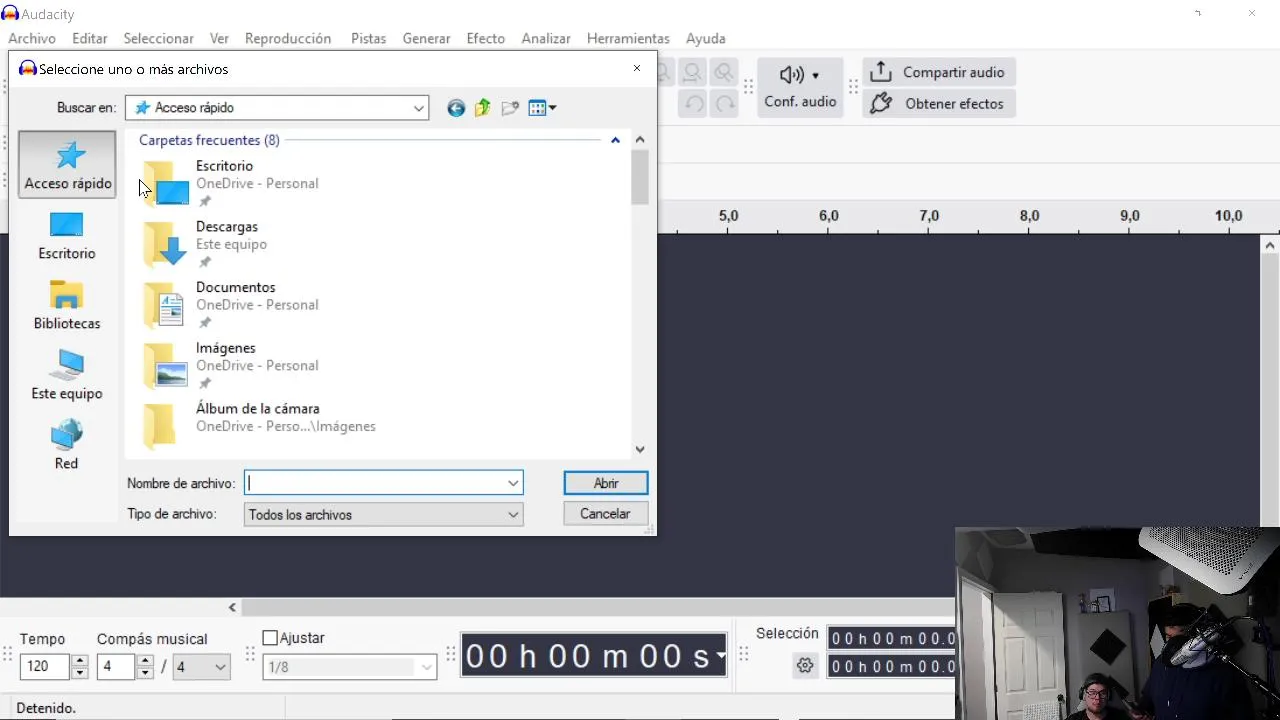Enable the Ajustar snap checkbox
Screen dimensions: 1280x720
[270, 638]
